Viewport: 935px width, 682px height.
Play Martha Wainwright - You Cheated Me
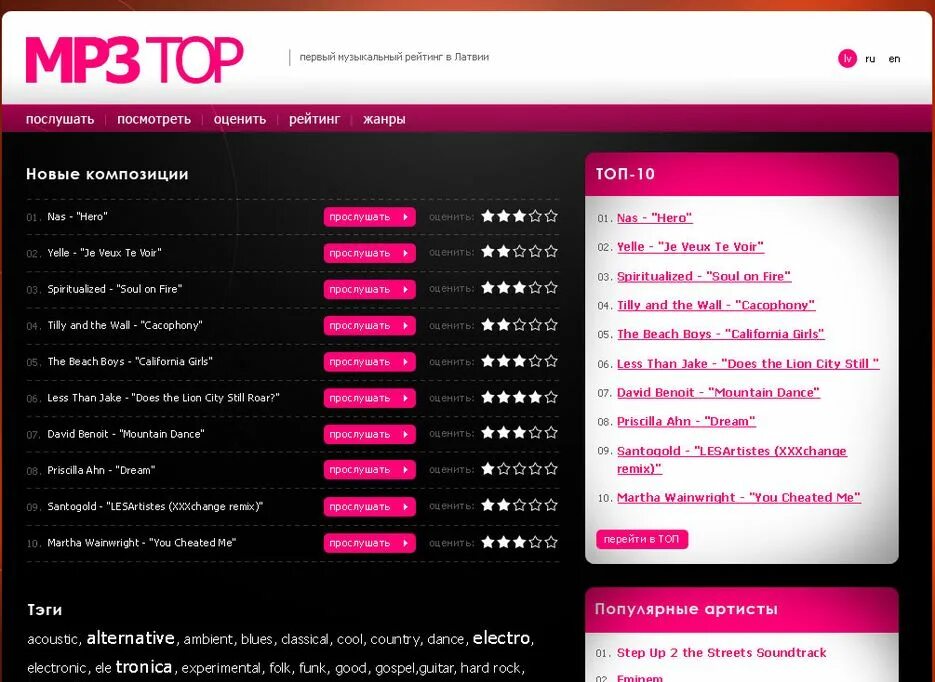[369, 543]
